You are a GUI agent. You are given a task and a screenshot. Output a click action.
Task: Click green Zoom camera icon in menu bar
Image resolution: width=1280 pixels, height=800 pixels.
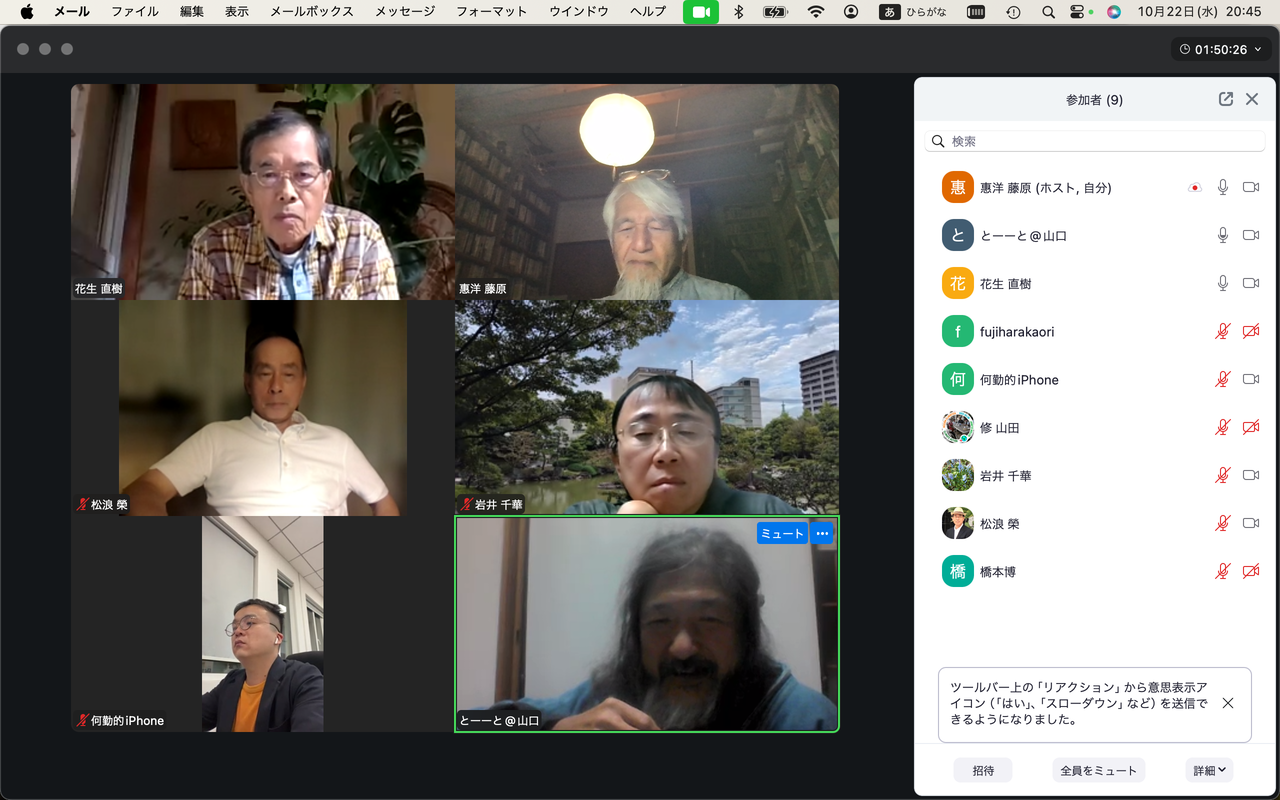pos(701,12)
